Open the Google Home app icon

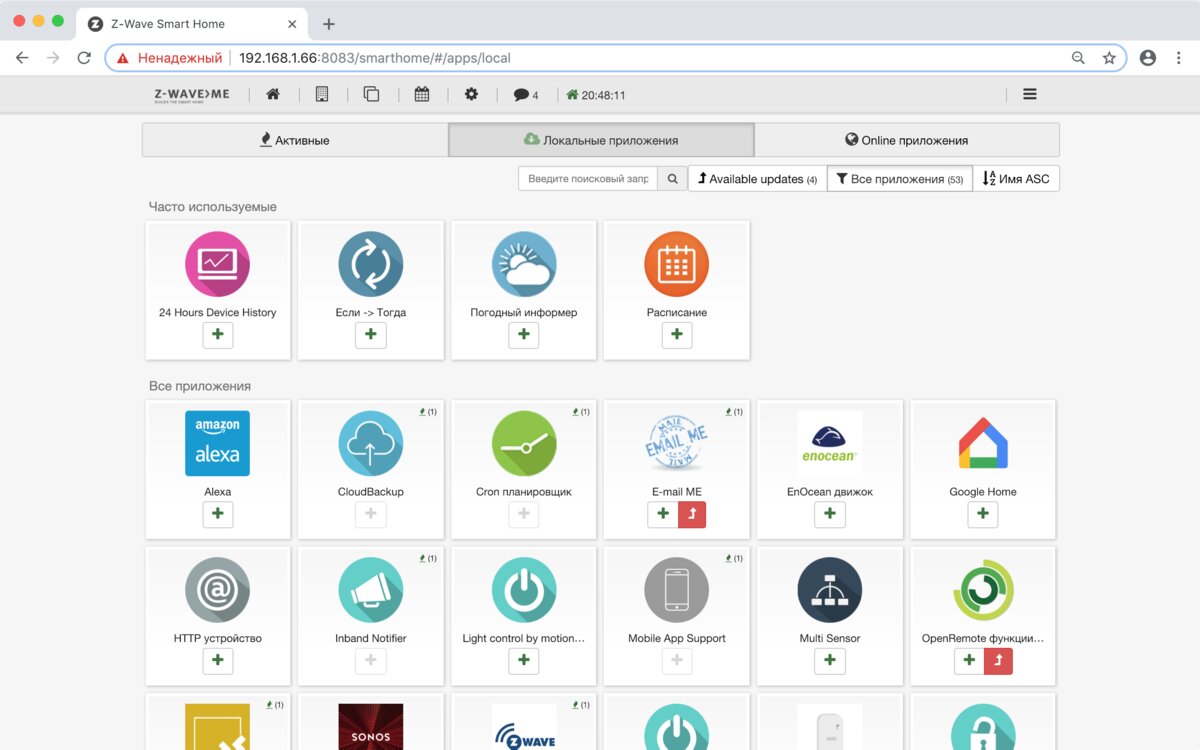coord(982,443)
